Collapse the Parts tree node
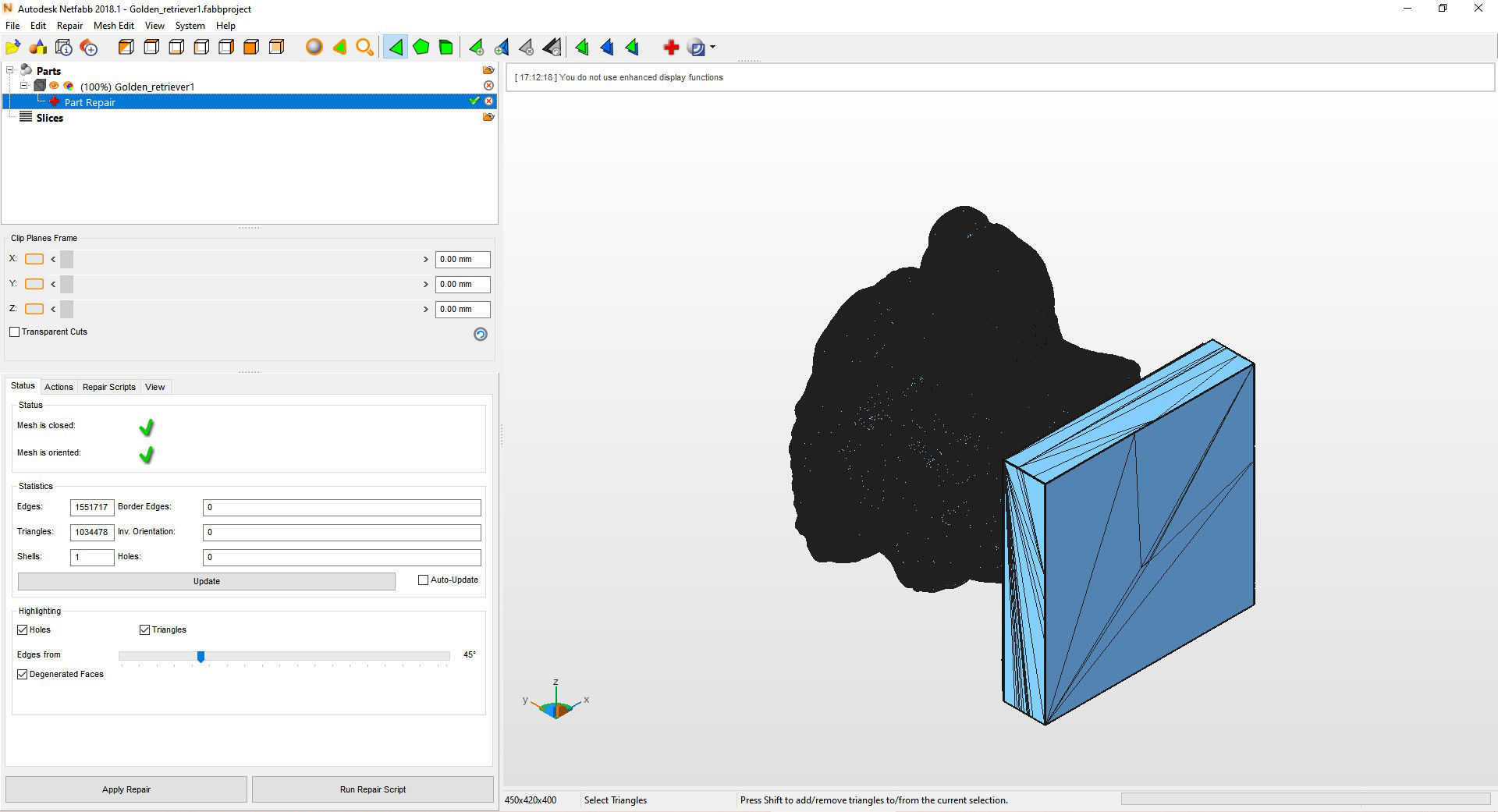This screenshot has width=1498, height=812. coord(11,70)
